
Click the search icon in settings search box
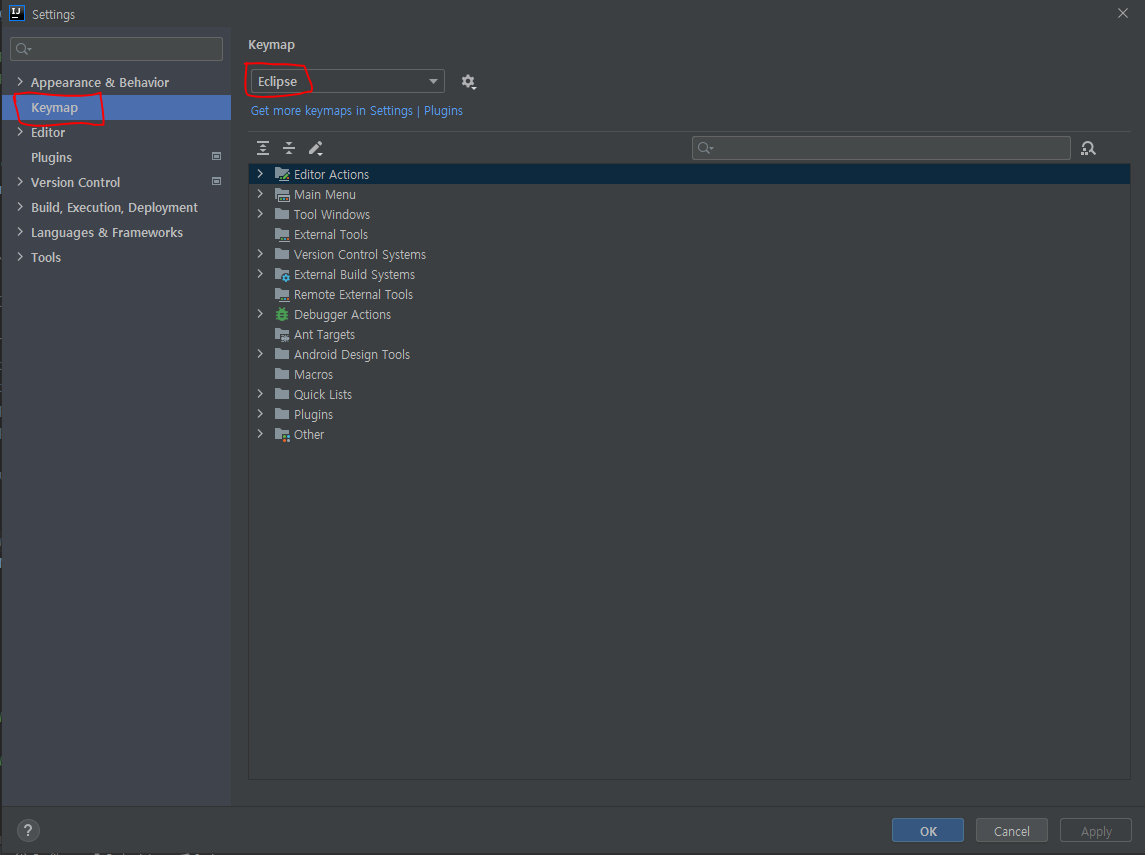pos(23,49)
